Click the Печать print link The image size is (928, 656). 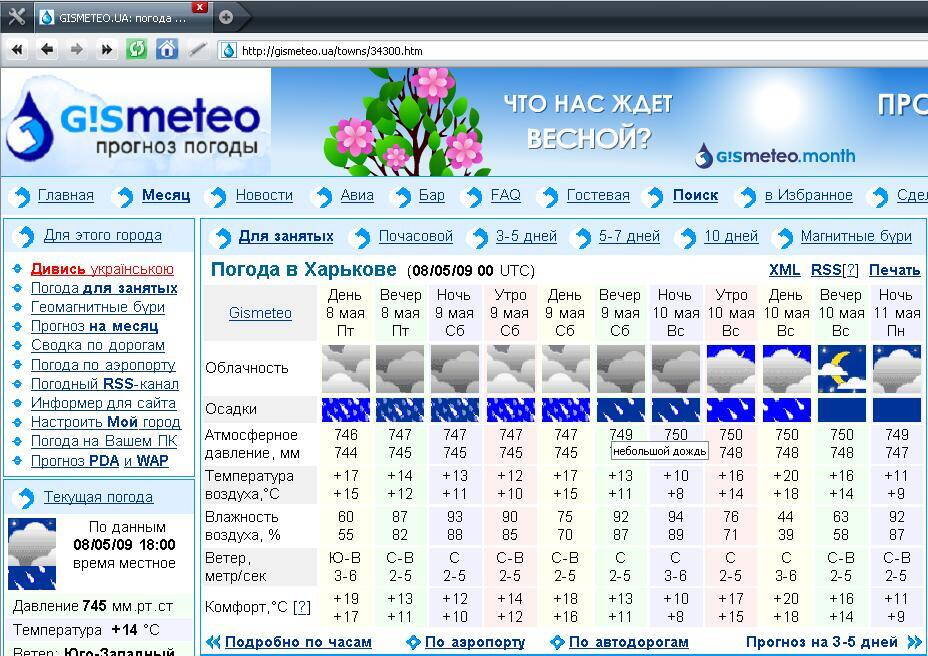894,270
